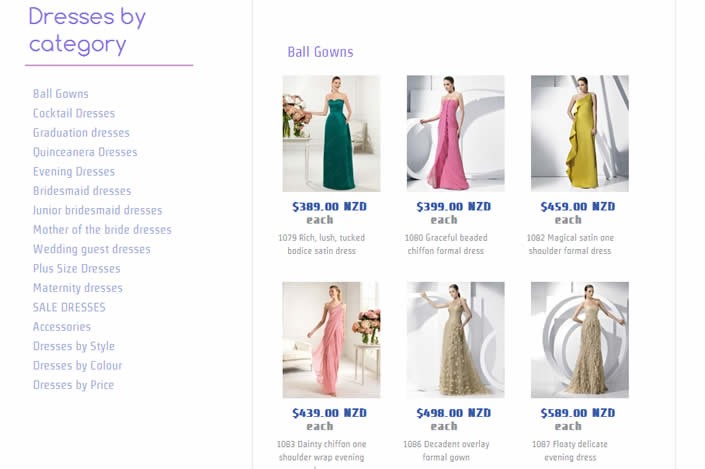
Task: View SALE DRESSES category
Action: coord(69,307)
